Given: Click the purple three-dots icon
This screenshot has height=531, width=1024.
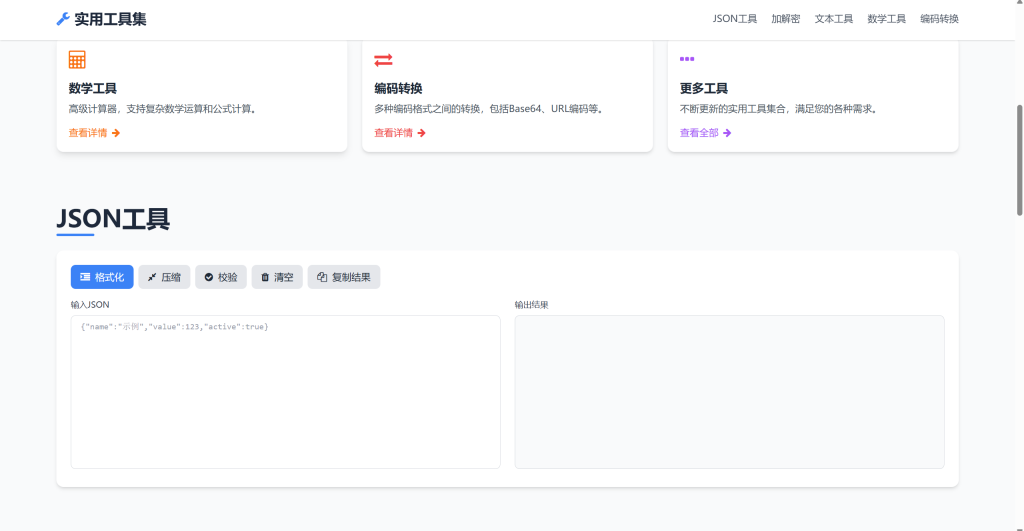Looking at the screenshot, I should coord(687,59).
